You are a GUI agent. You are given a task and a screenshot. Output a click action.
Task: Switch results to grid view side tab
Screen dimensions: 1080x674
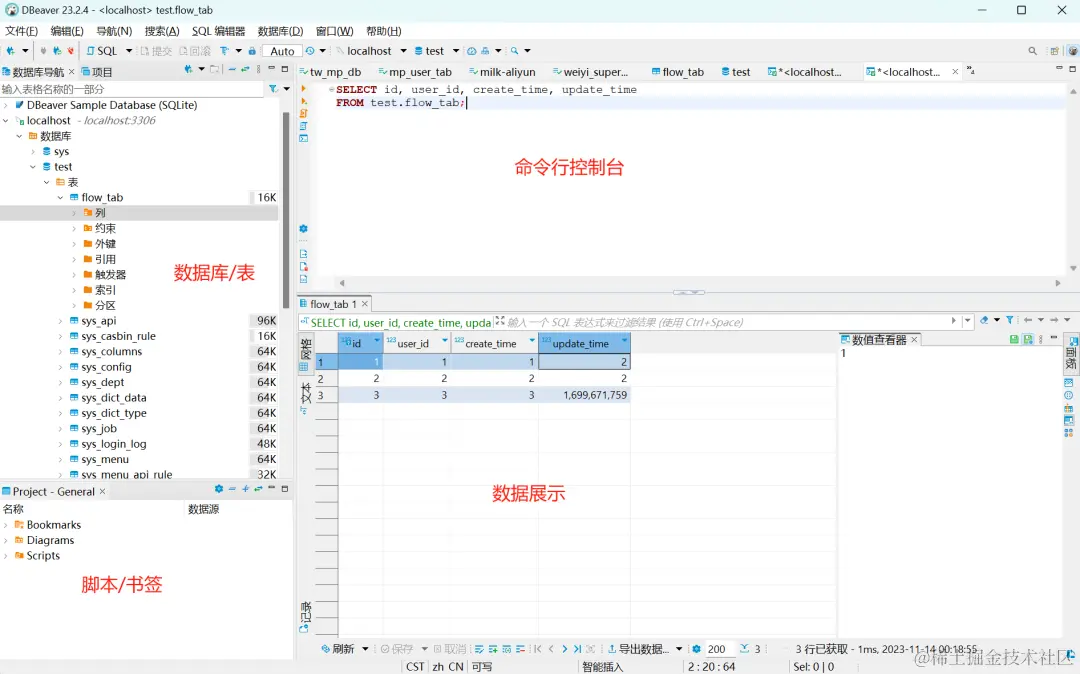305,355
